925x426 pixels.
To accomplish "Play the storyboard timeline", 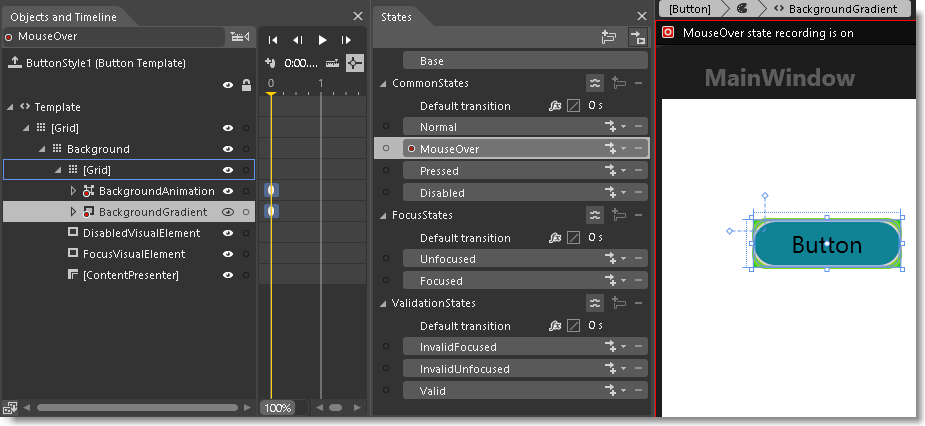I will point(322,40).
